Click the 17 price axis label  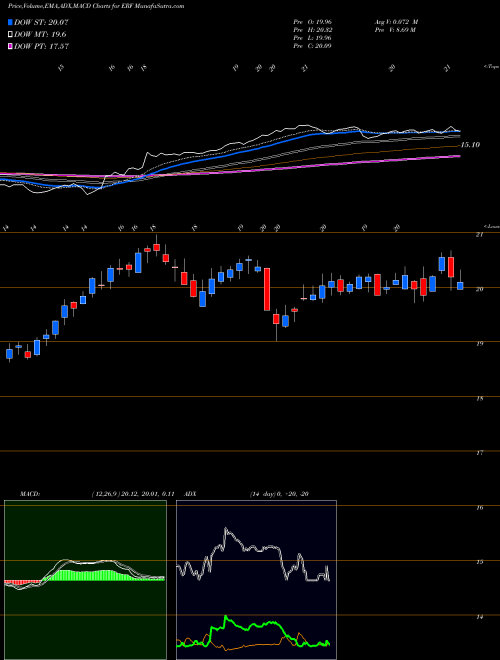click(x=479, y=452)
